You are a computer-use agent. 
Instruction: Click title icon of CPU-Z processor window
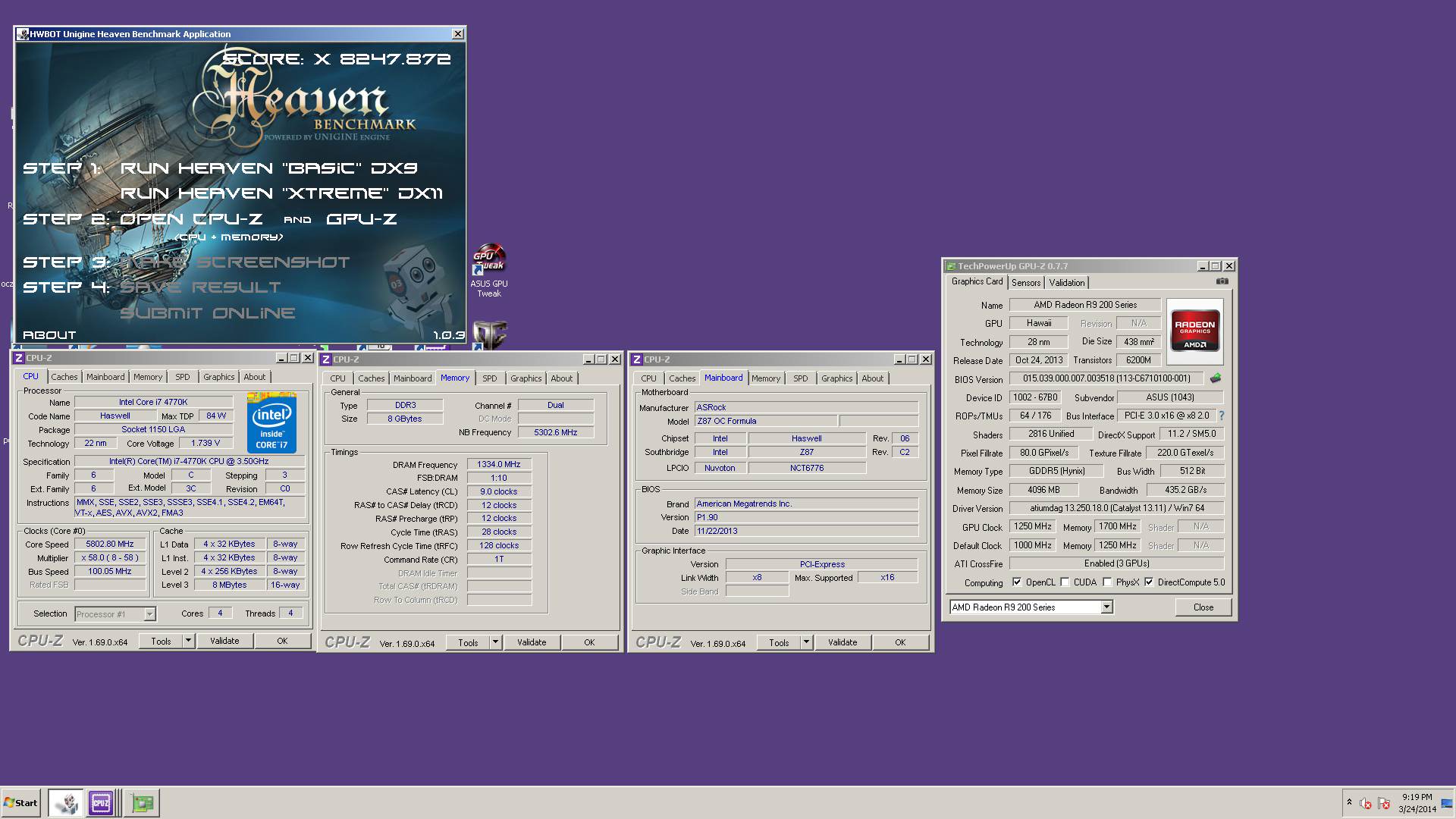coord(19,358)
